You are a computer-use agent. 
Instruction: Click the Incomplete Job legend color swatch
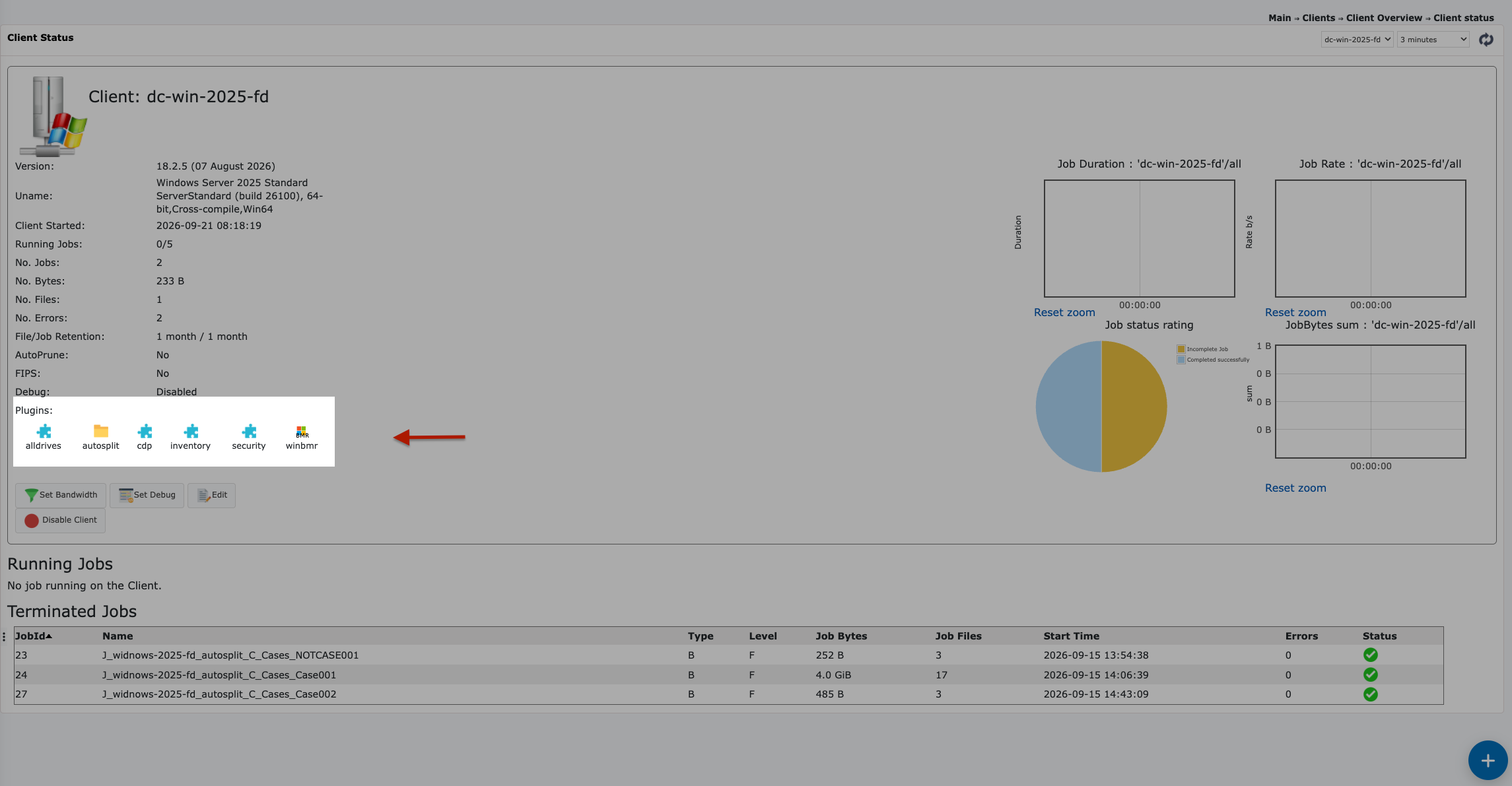coord(1181,349)
